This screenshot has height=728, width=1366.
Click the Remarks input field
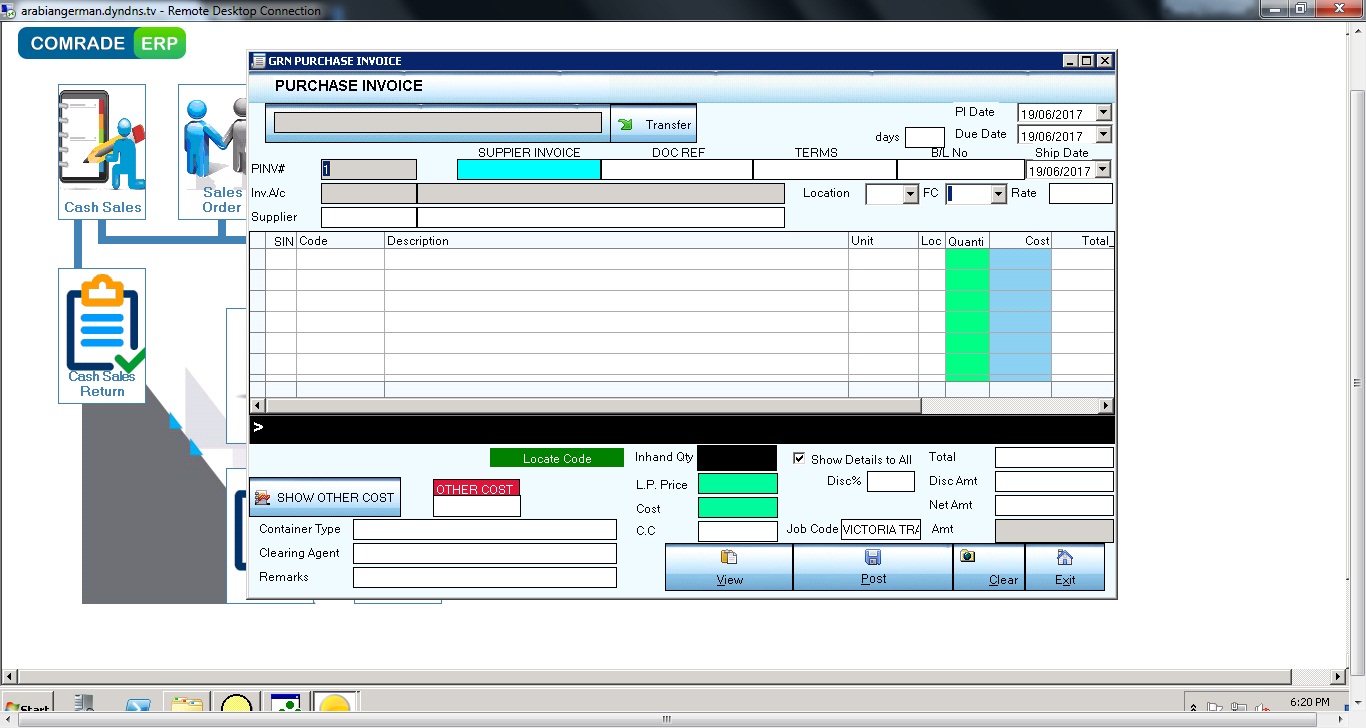point(484,577)
